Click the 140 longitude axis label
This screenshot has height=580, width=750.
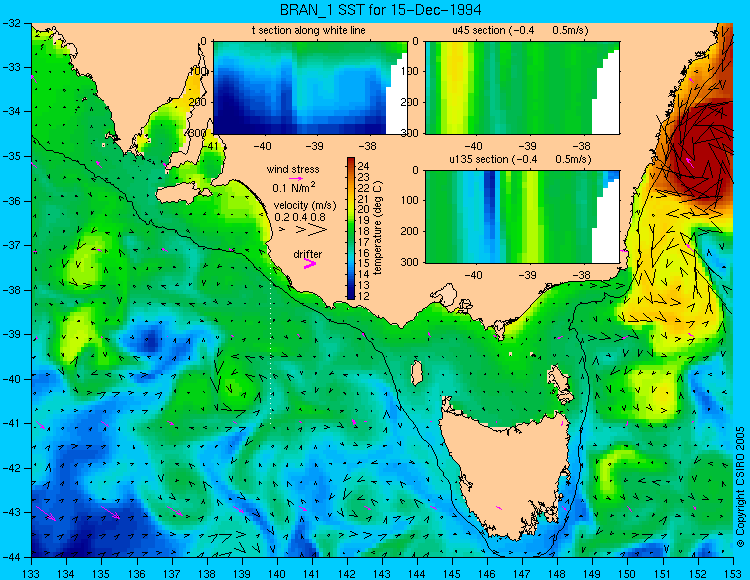point(276,574)
